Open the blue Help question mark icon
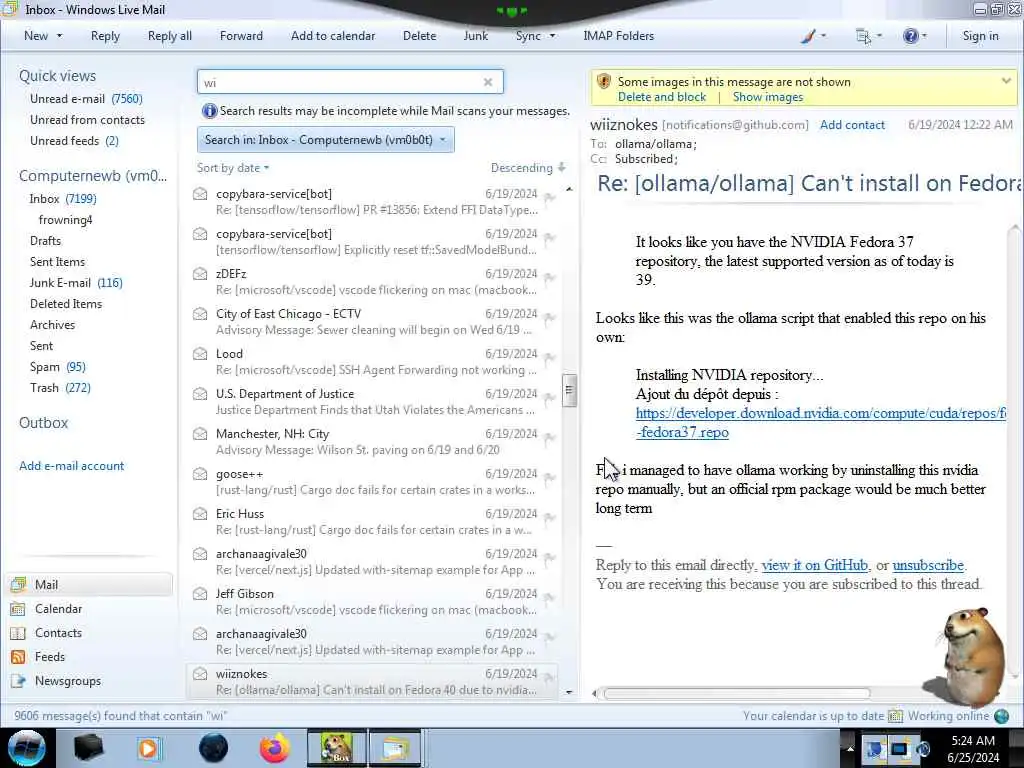 click(910, 36)
